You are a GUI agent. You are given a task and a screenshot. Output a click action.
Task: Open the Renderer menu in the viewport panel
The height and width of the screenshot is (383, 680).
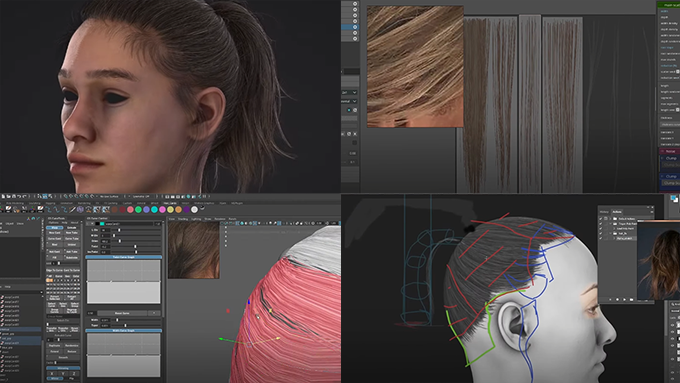[220, 219]
